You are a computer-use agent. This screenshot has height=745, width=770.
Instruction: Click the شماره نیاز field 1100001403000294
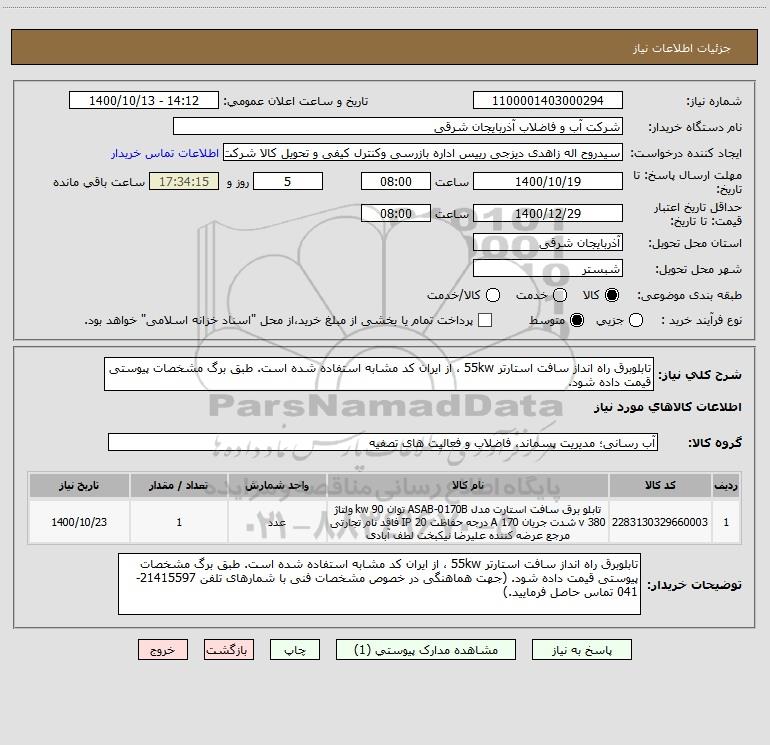[548, 101]
